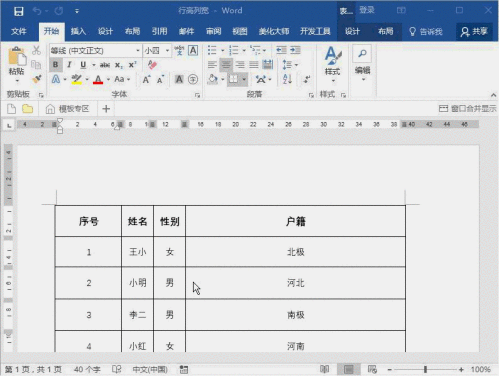Apply subscript formatting

(119, 65)
